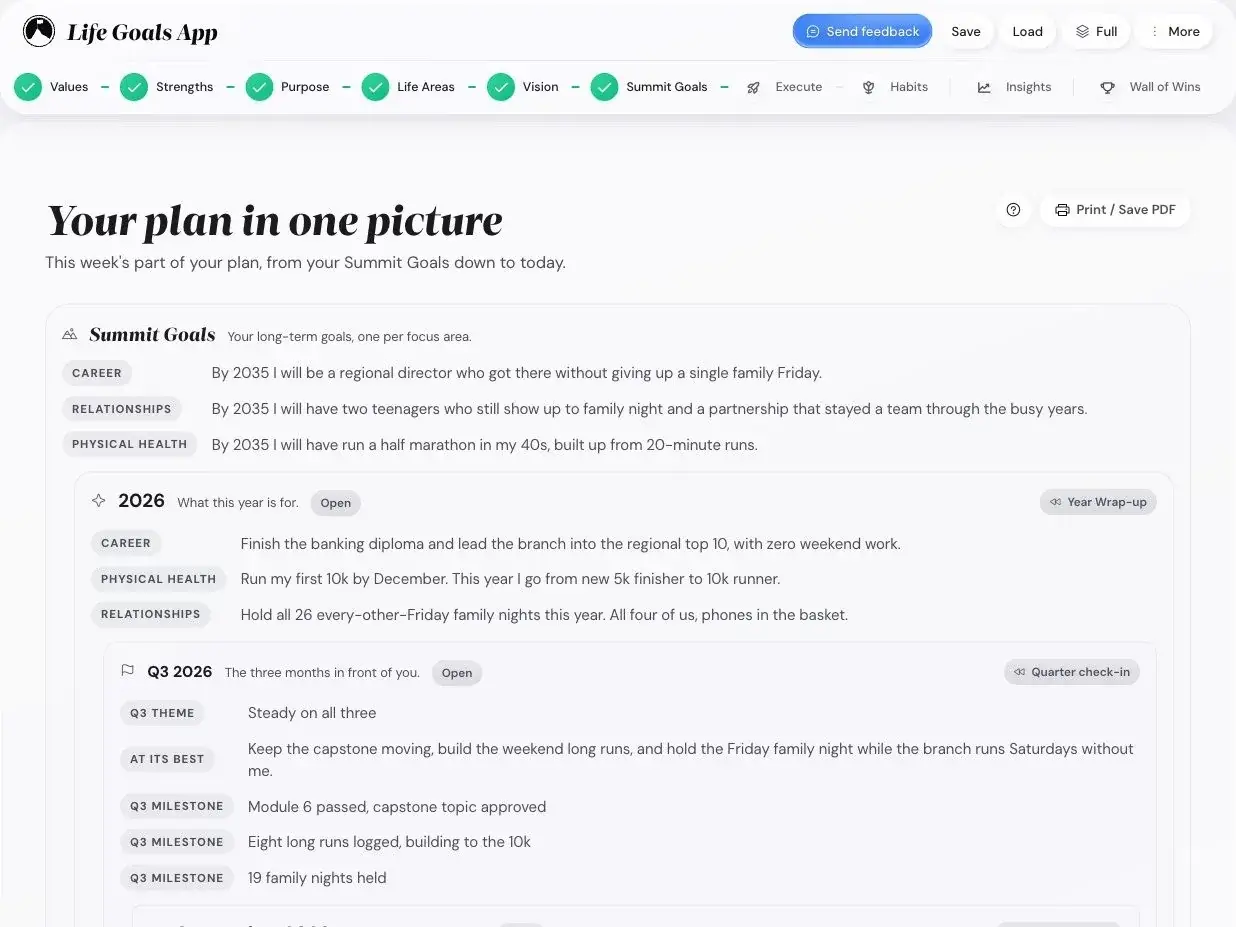The width and height of the screenshot is (1236, 927).
Task: Click the PHYSICAL HEALTH tag in the 2026 section
Action: click(158, 579)
